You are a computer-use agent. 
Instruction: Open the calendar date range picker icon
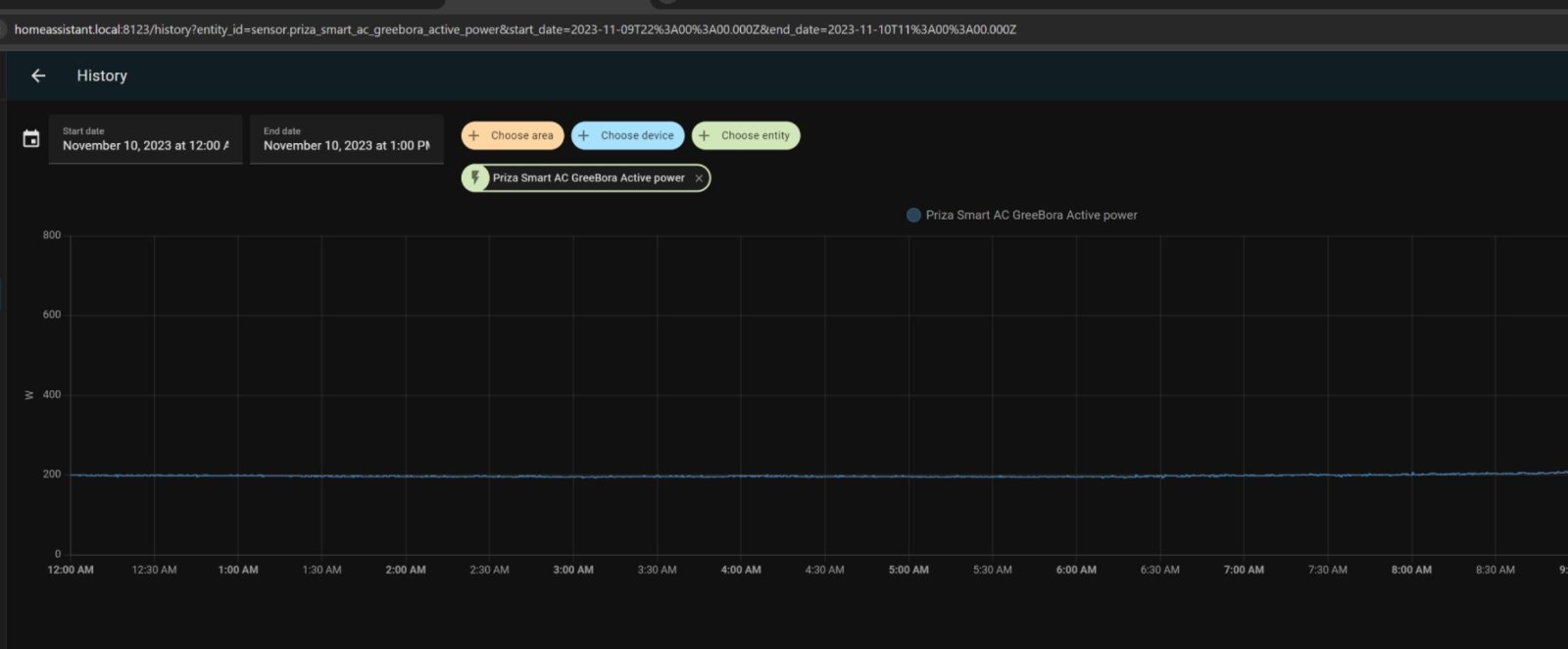[x=31, y=139]
